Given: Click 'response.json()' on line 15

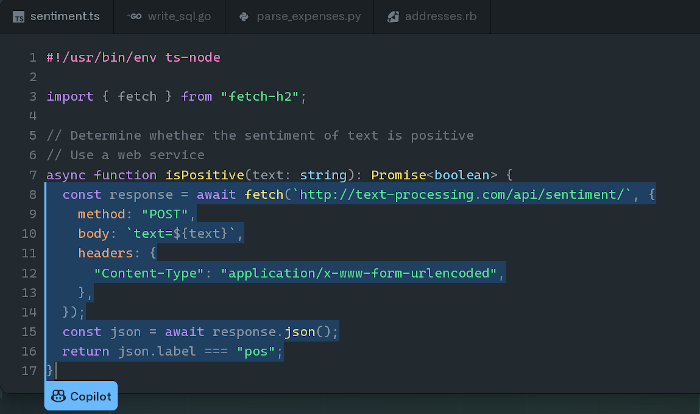Looking at the screenshot, I should (272, 332).
